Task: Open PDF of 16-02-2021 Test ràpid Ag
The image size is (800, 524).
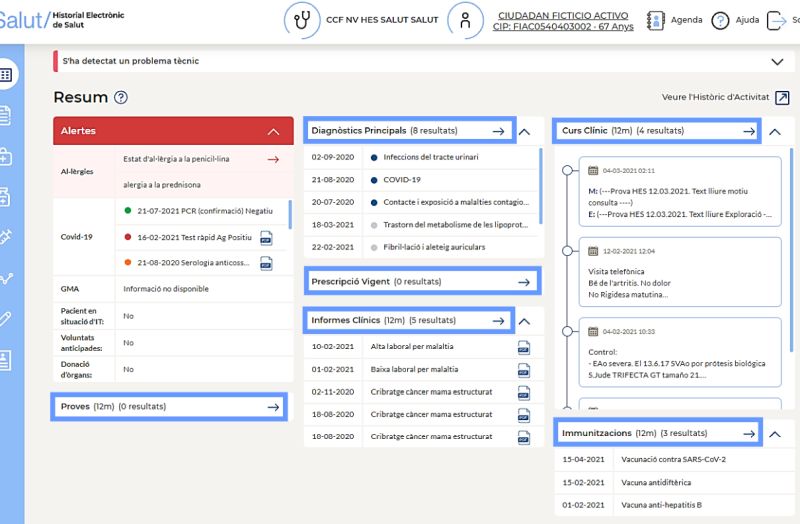Action: 266,238
